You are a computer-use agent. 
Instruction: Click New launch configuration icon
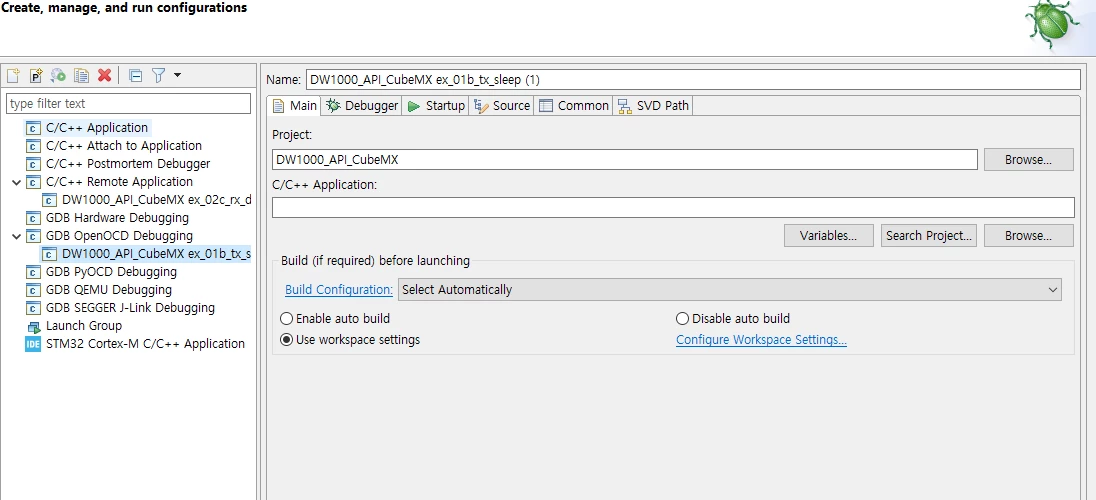(x=13, y=75)
